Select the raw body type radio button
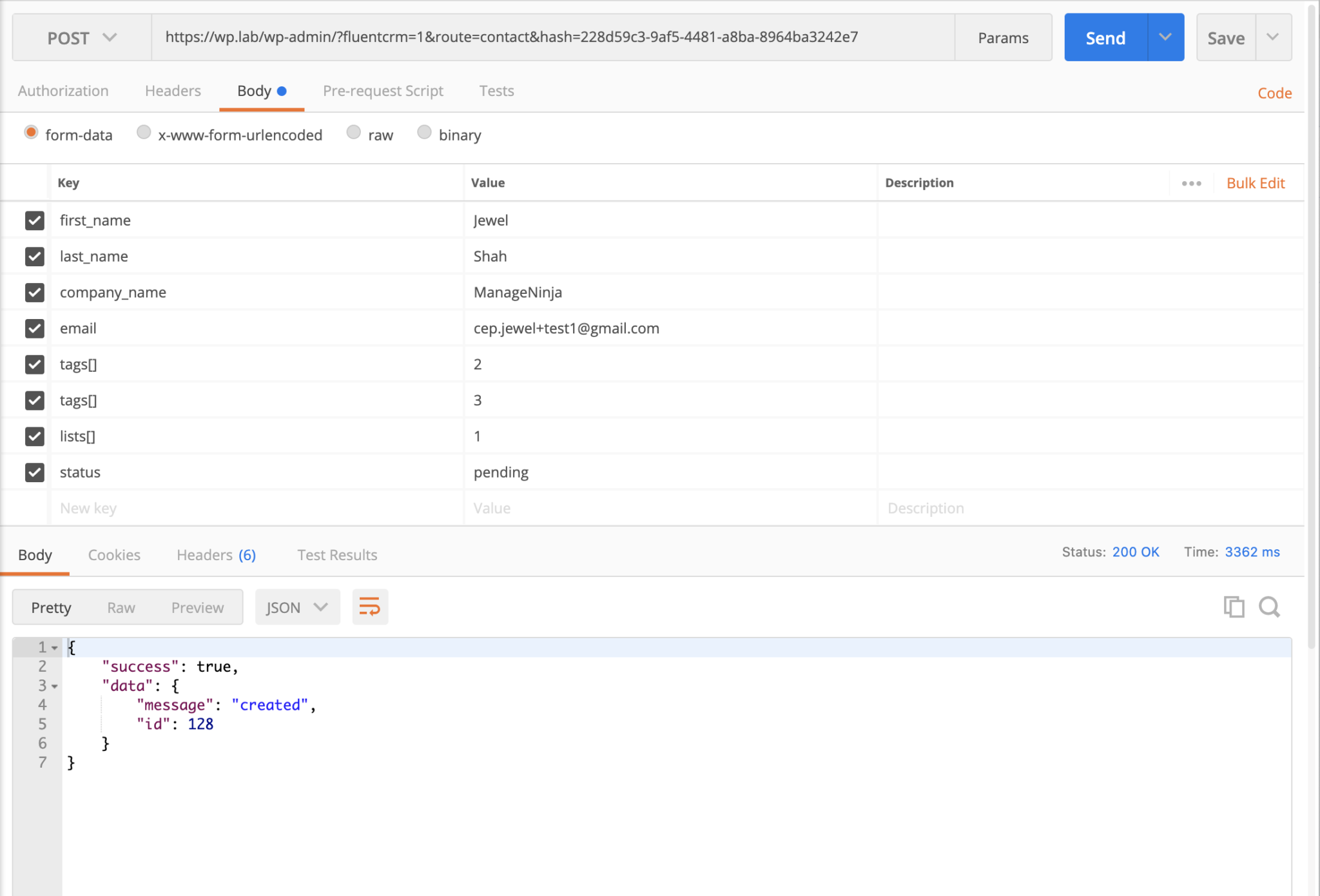Screen dimensions: 1320x896 353,132
